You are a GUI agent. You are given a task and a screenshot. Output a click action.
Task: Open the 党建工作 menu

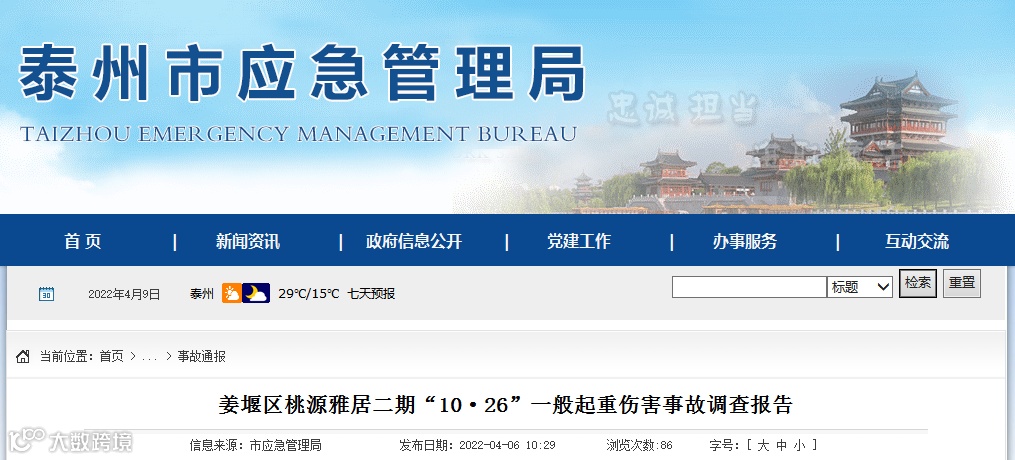579,241
